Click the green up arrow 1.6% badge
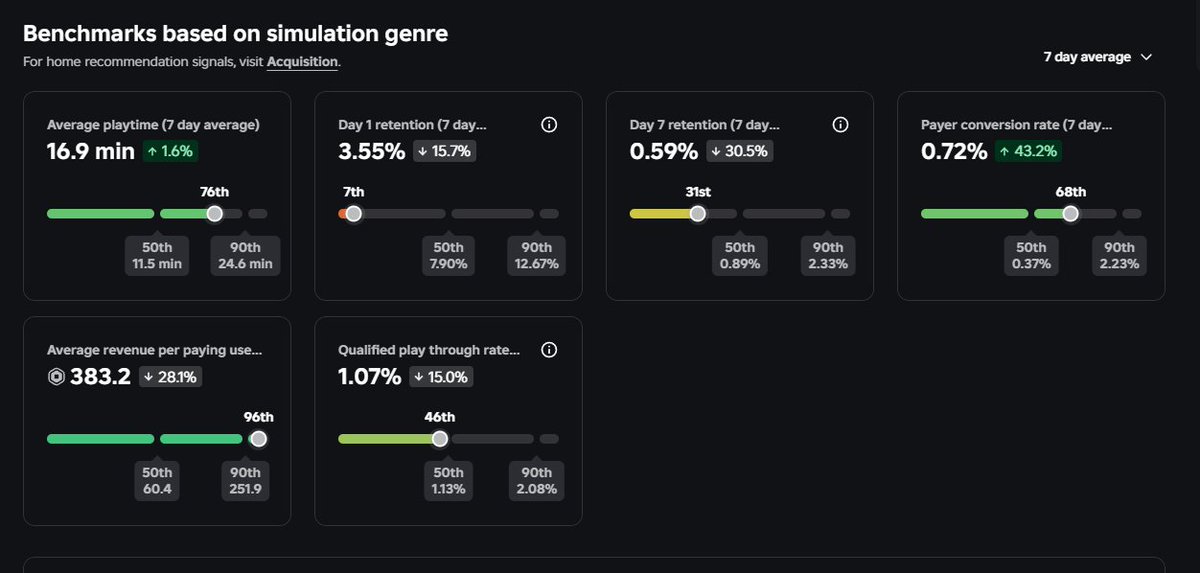This screenshot has height=573, width=1200. tap(169, 152)
